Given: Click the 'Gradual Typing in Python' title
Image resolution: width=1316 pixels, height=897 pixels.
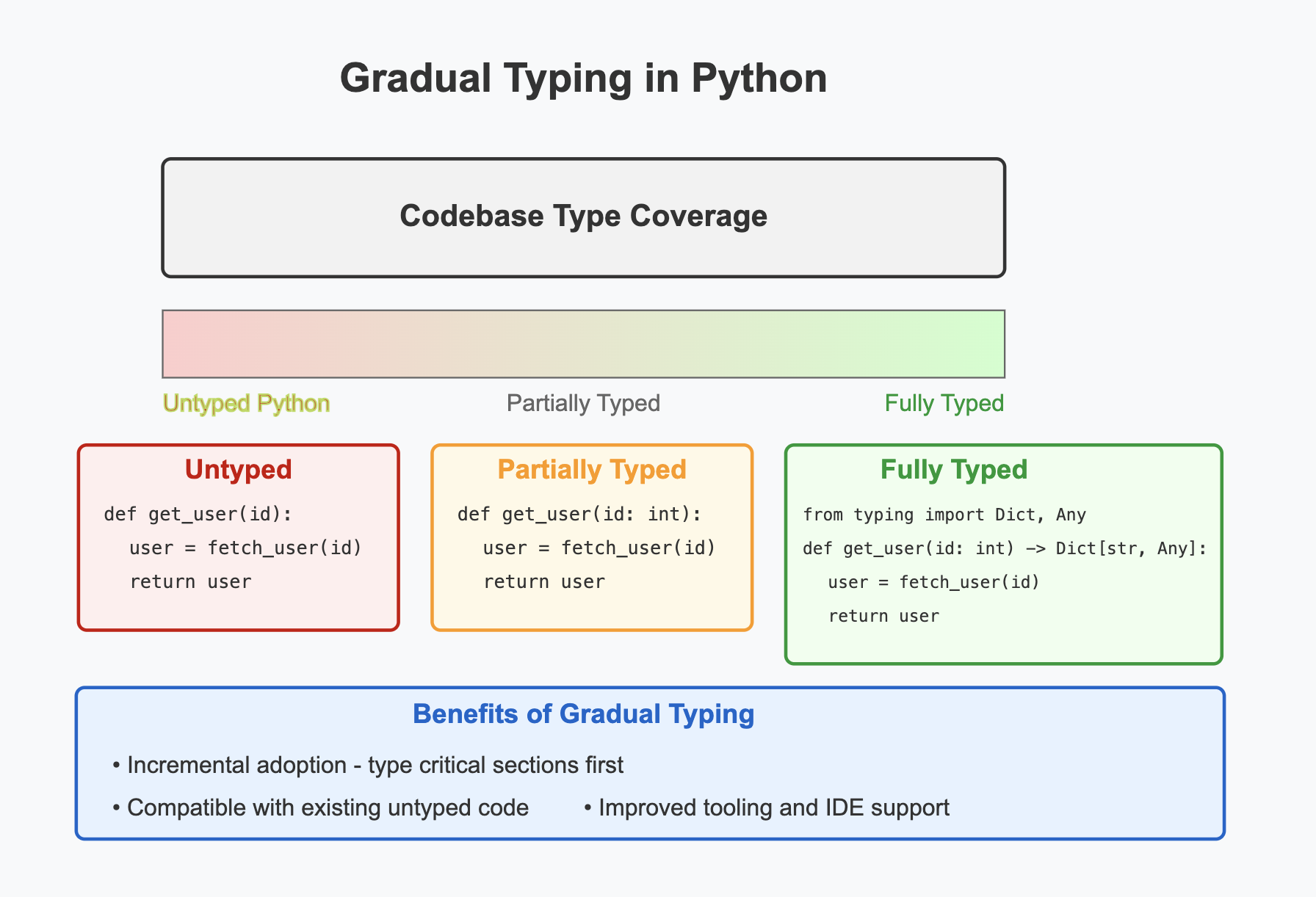Looking at the screenshot, I should (584, 78).
